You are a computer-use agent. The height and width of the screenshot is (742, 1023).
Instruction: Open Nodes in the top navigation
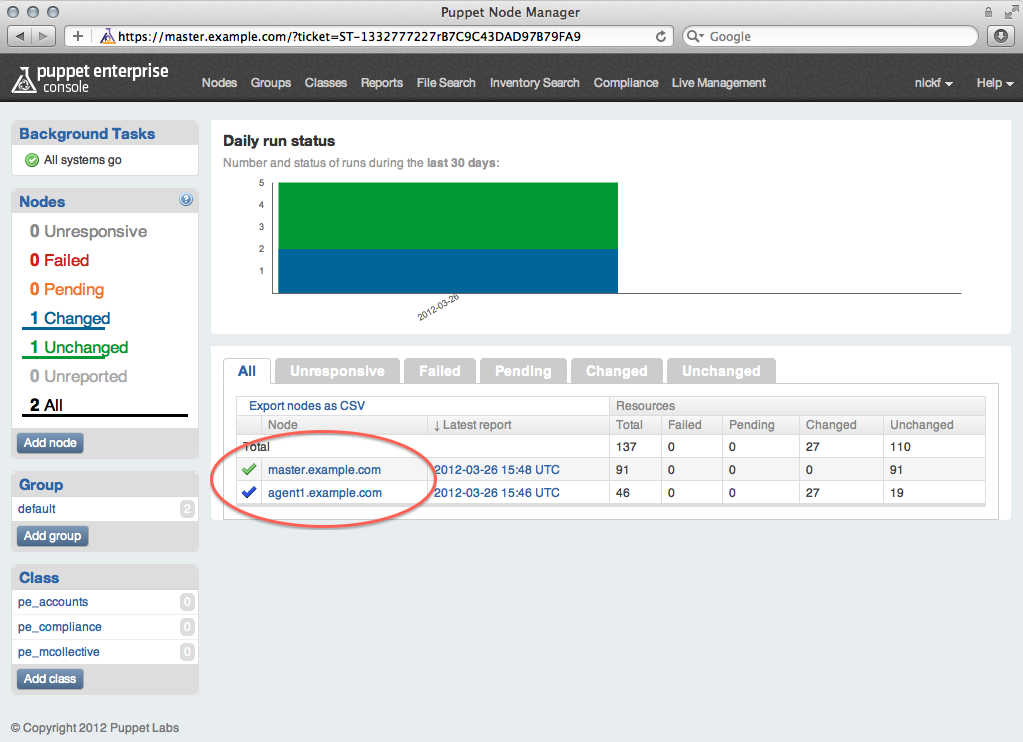[x=219, y=83]
